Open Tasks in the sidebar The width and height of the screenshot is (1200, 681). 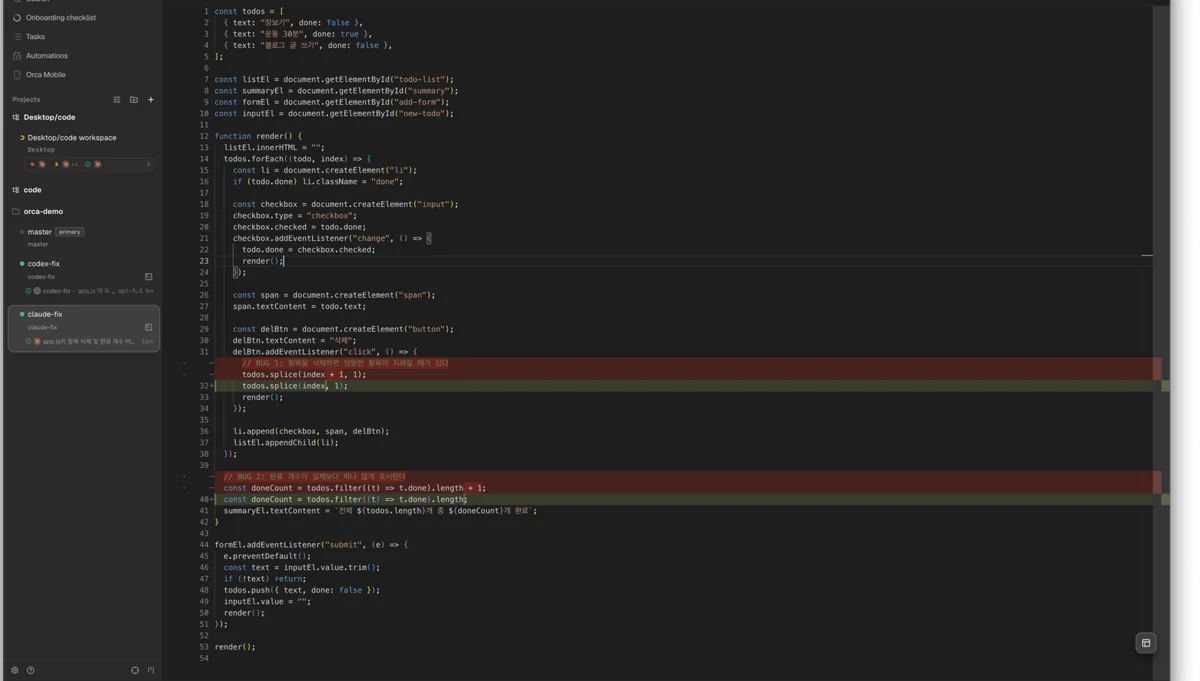(35, 37)
